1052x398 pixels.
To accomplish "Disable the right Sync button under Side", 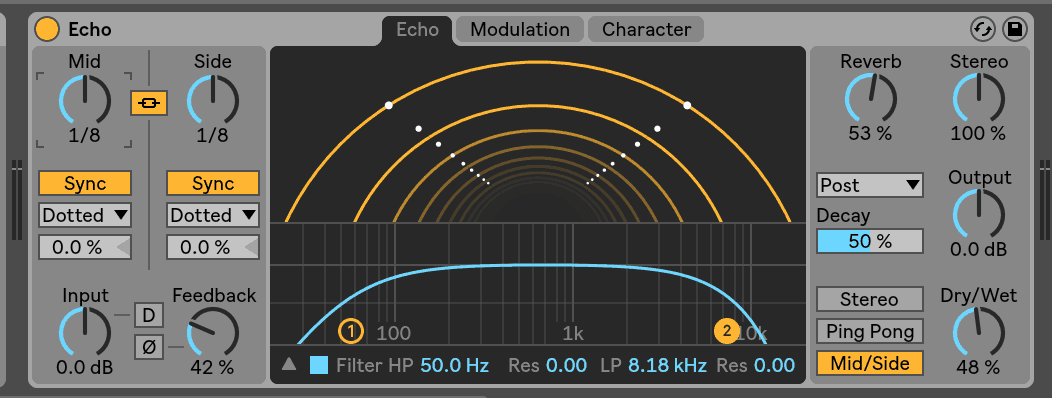I will click(x=213, y=183).
